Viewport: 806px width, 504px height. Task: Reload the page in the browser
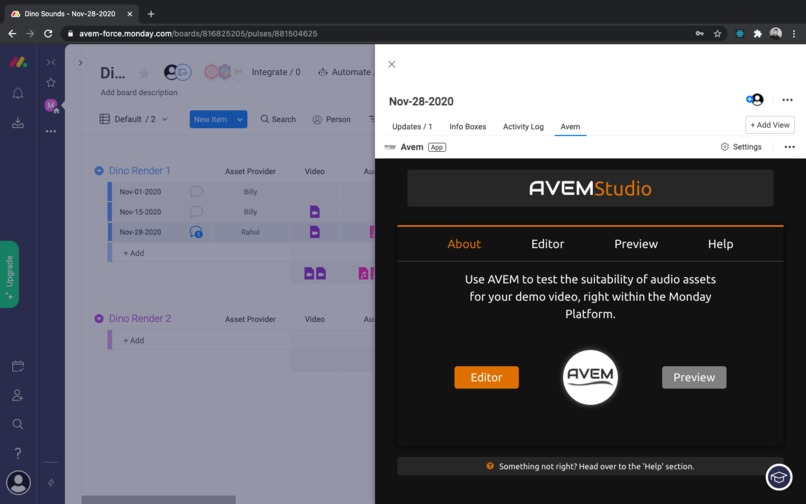(48, 33)
